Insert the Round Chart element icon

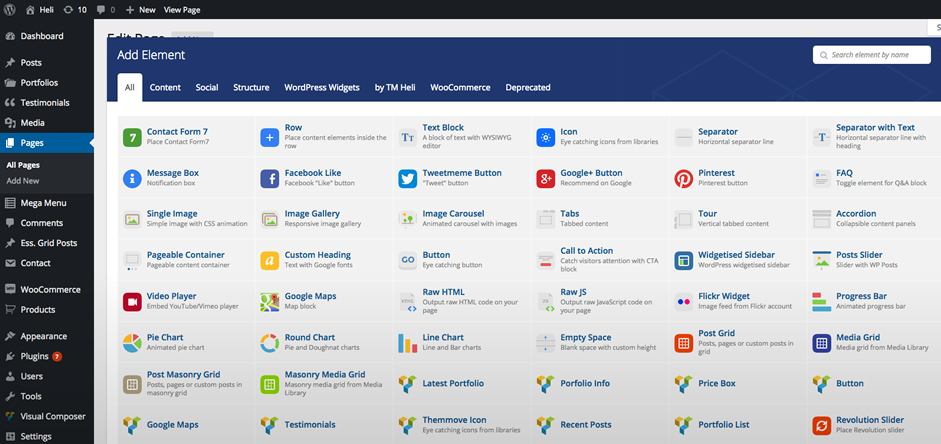click(x=269, y=343)
